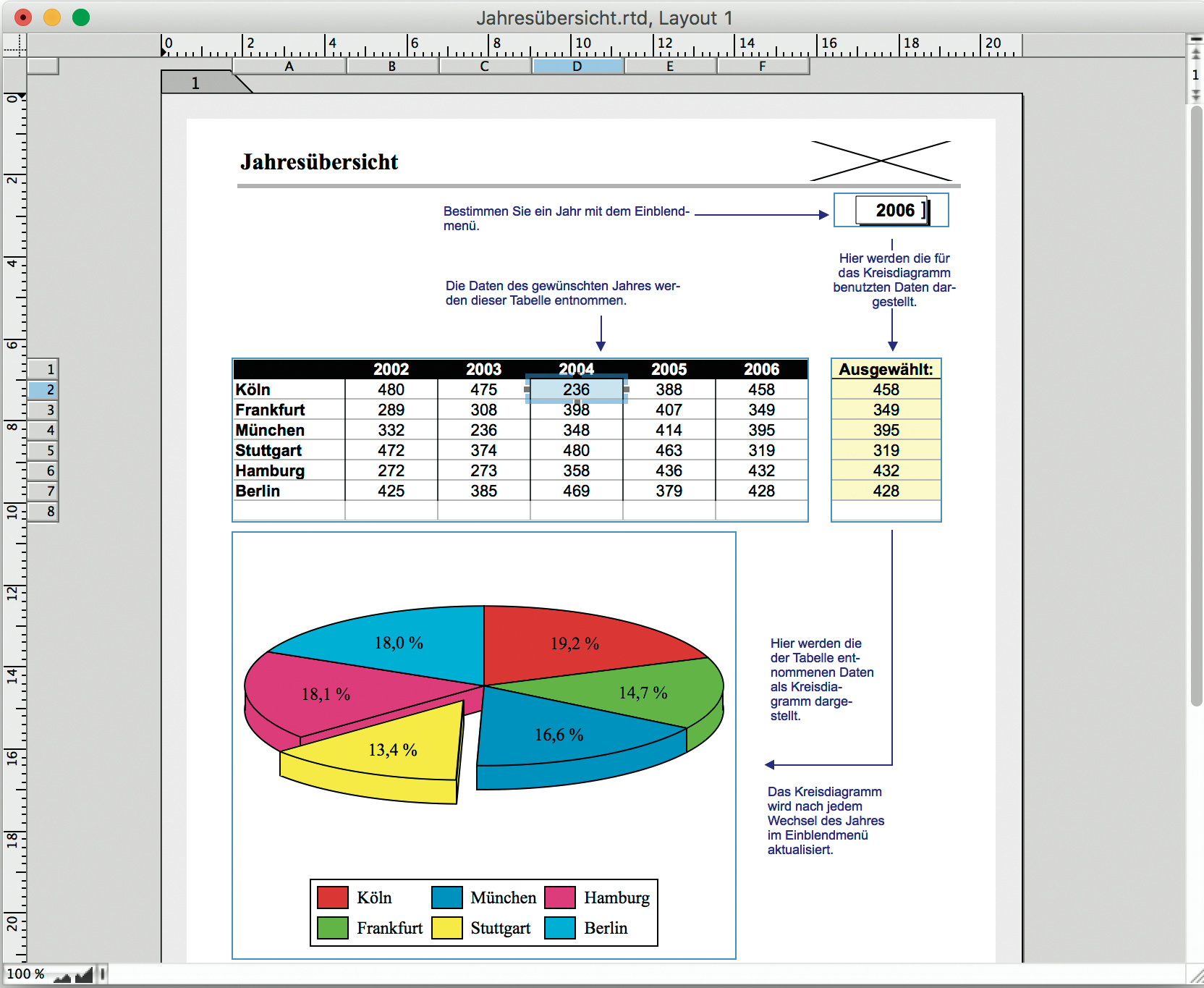Image resolution: width=1204 pixels, height=988 pixels.
Task: Go to next page with down arrows
Action: (x=1195, y=96)
